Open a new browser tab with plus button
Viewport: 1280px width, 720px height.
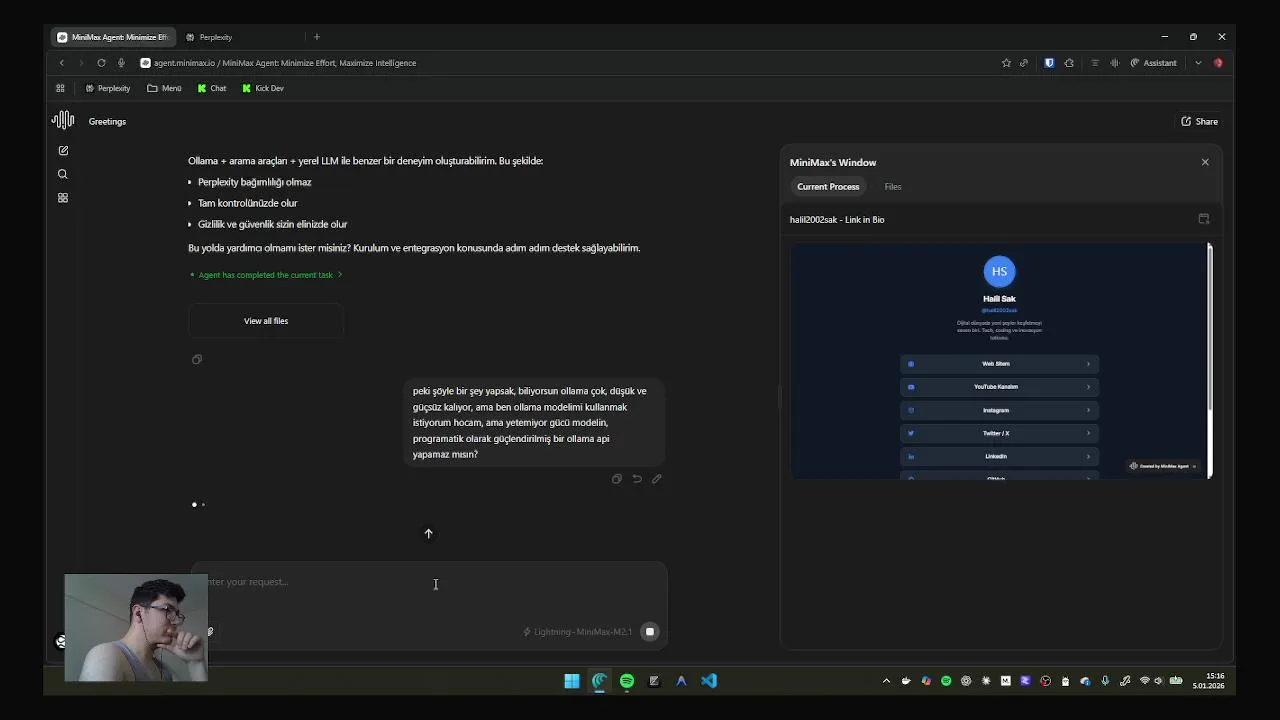point(317,37)
